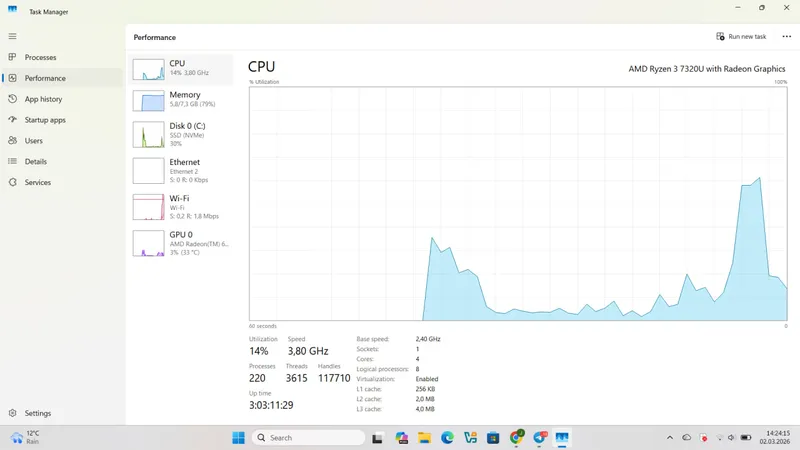Click the L2 cache 2,0 MB value

coord(425,399)
